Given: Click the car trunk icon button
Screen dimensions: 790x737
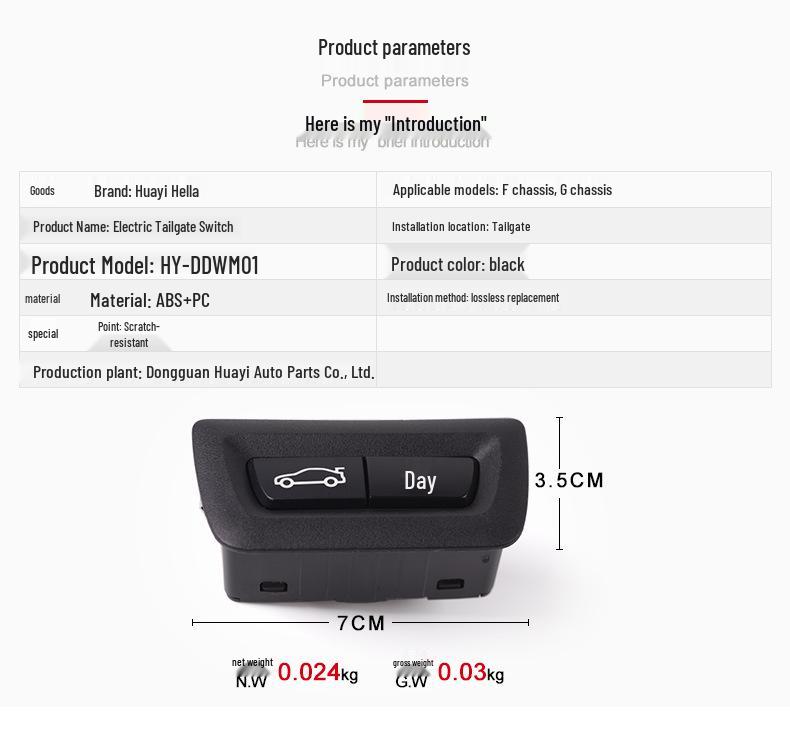Looking at the screenshot, I should click(x=309, y=480).
